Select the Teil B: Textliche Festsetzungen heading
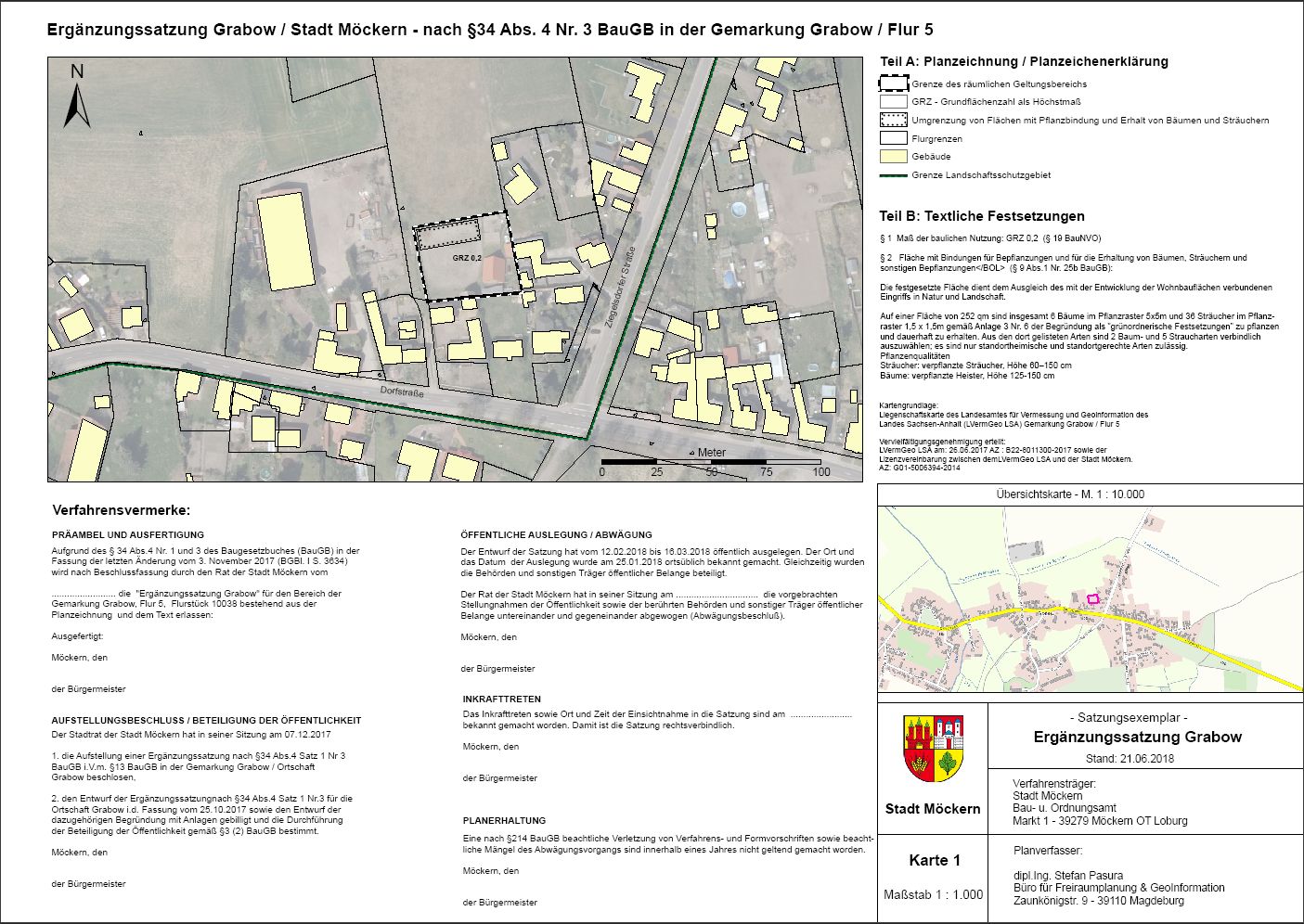Image resolution: width=1304 pixels, height=924 pixels. [982, 216]
